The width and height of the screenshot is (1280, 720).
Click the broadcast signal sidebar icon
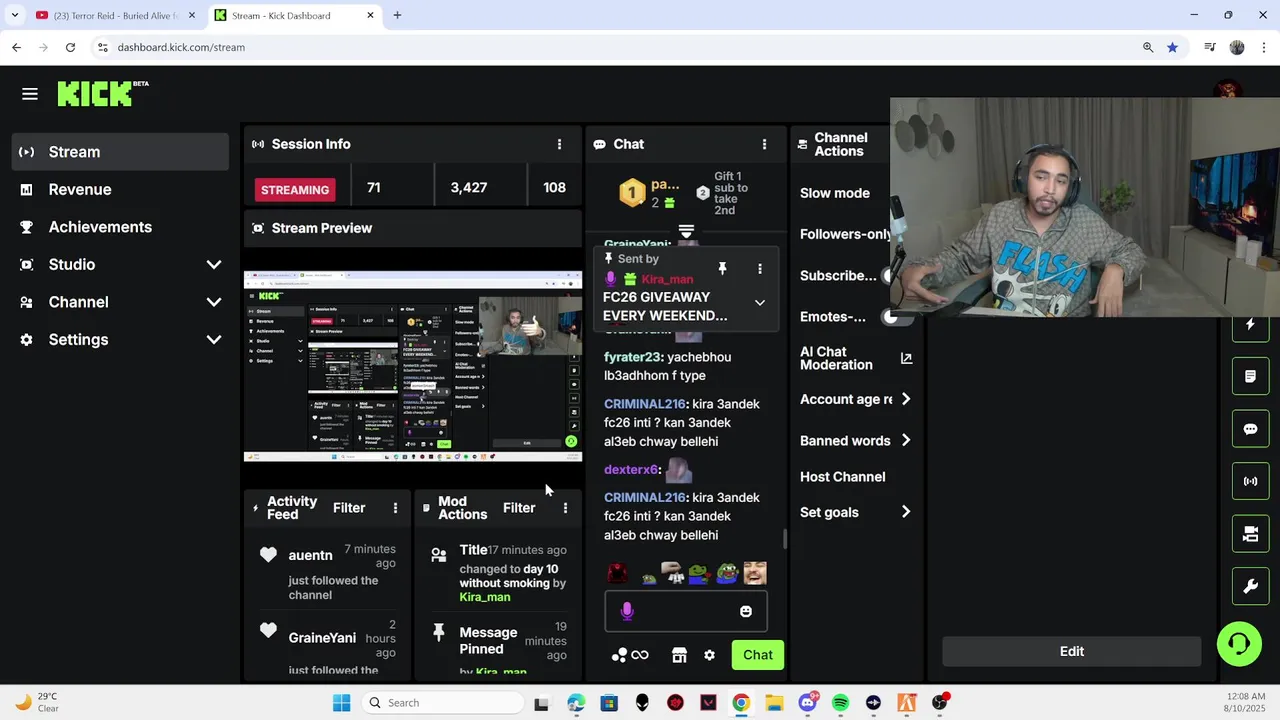[1250, 481]
